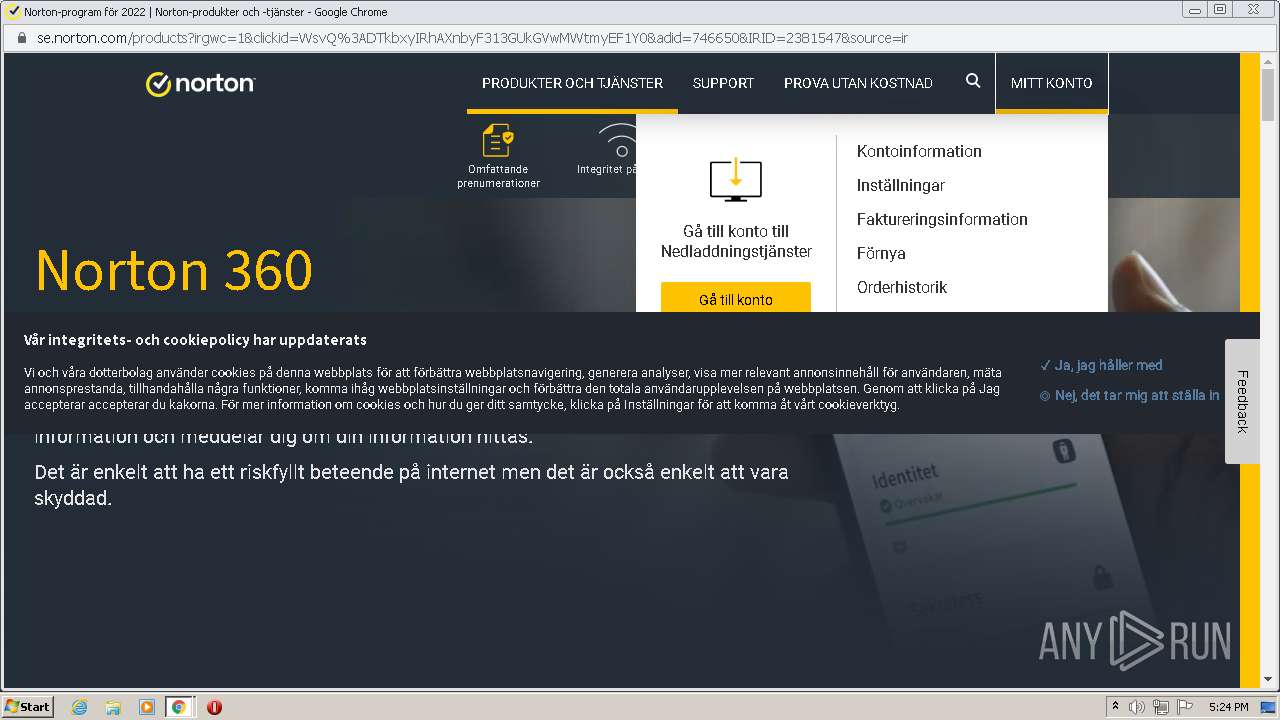Click the monitor download icon

tap(735, 179)
